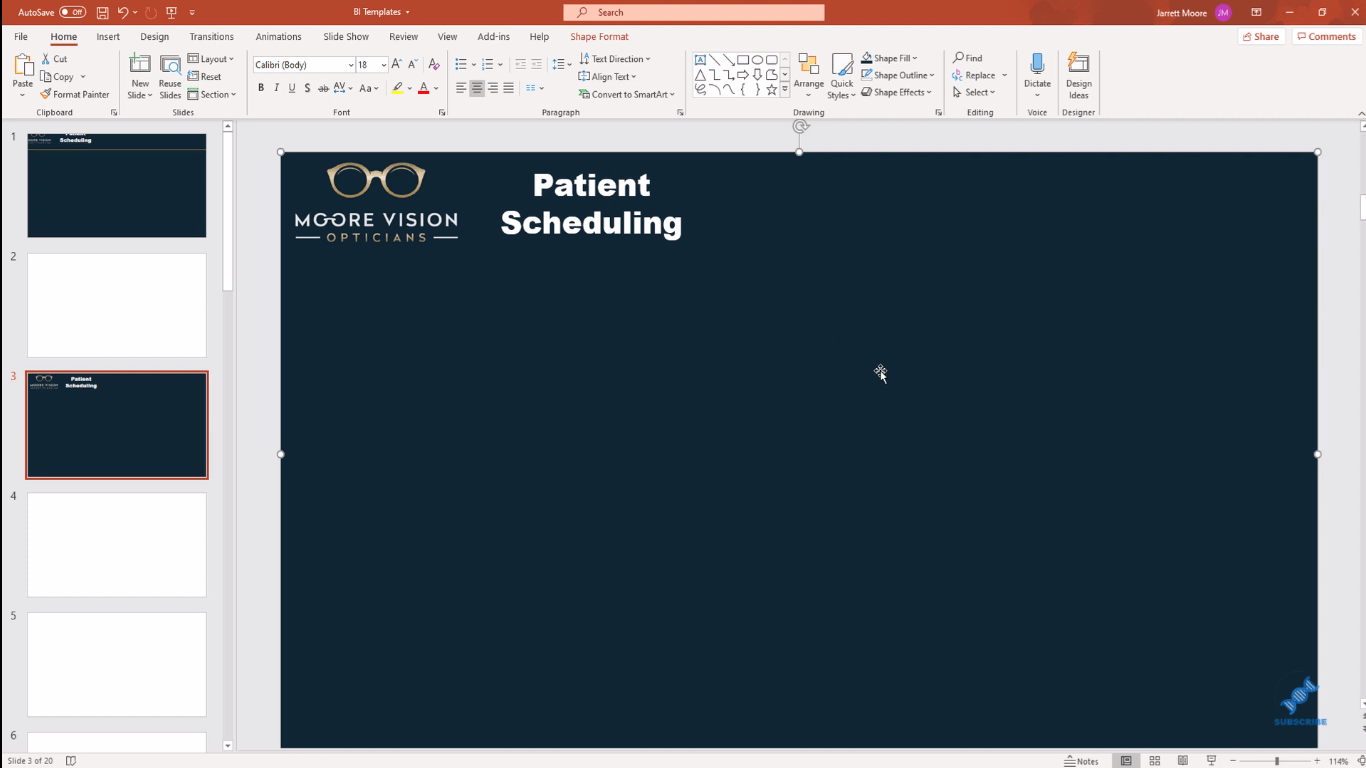Switch to the Insert tab
Viewport: 1366px width, 768px height.
tap(108, 37)
